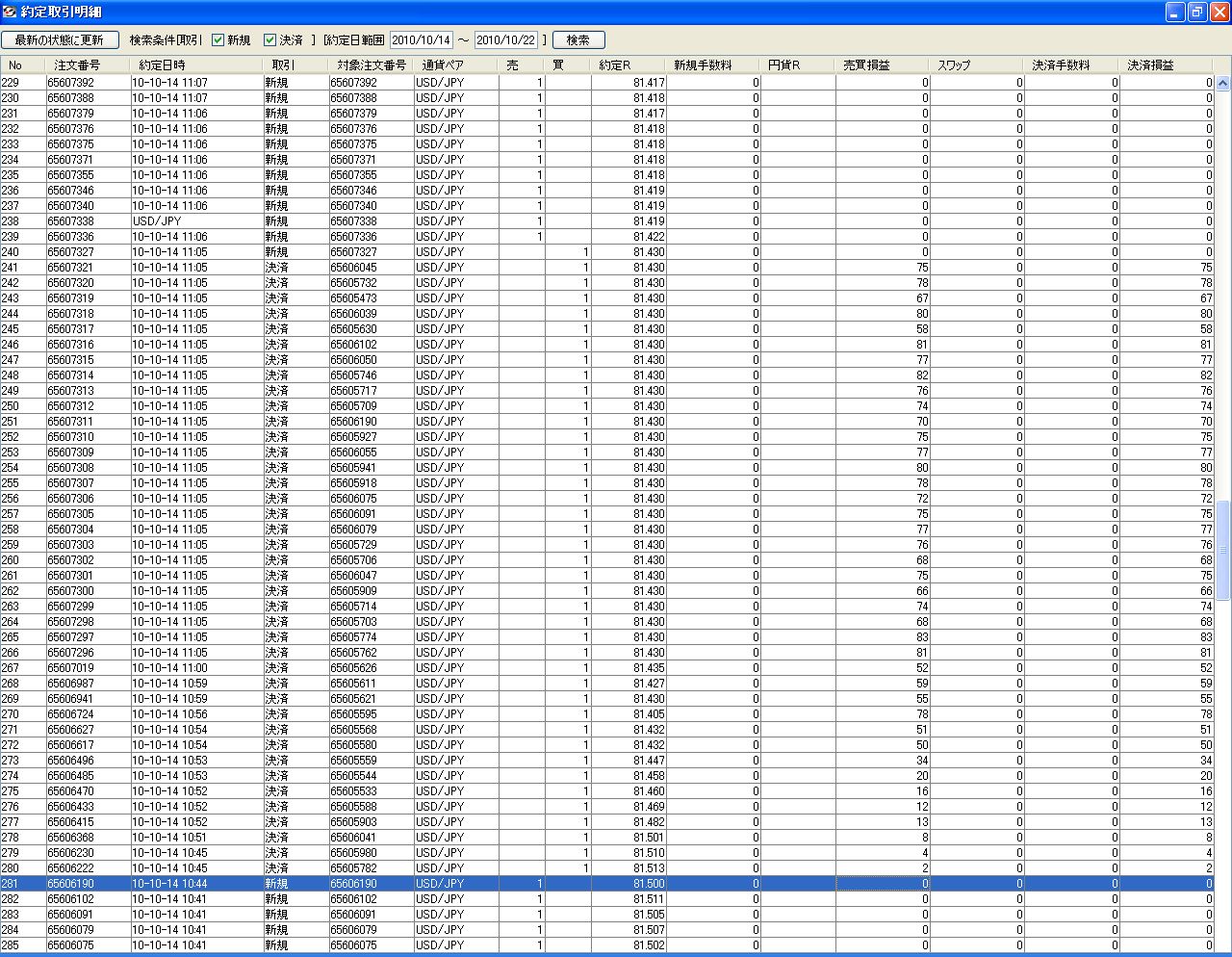Click target order 65606045 in row 241
Screen dimensions: 1232x957
pyautogui.click(x=371, y=268)
